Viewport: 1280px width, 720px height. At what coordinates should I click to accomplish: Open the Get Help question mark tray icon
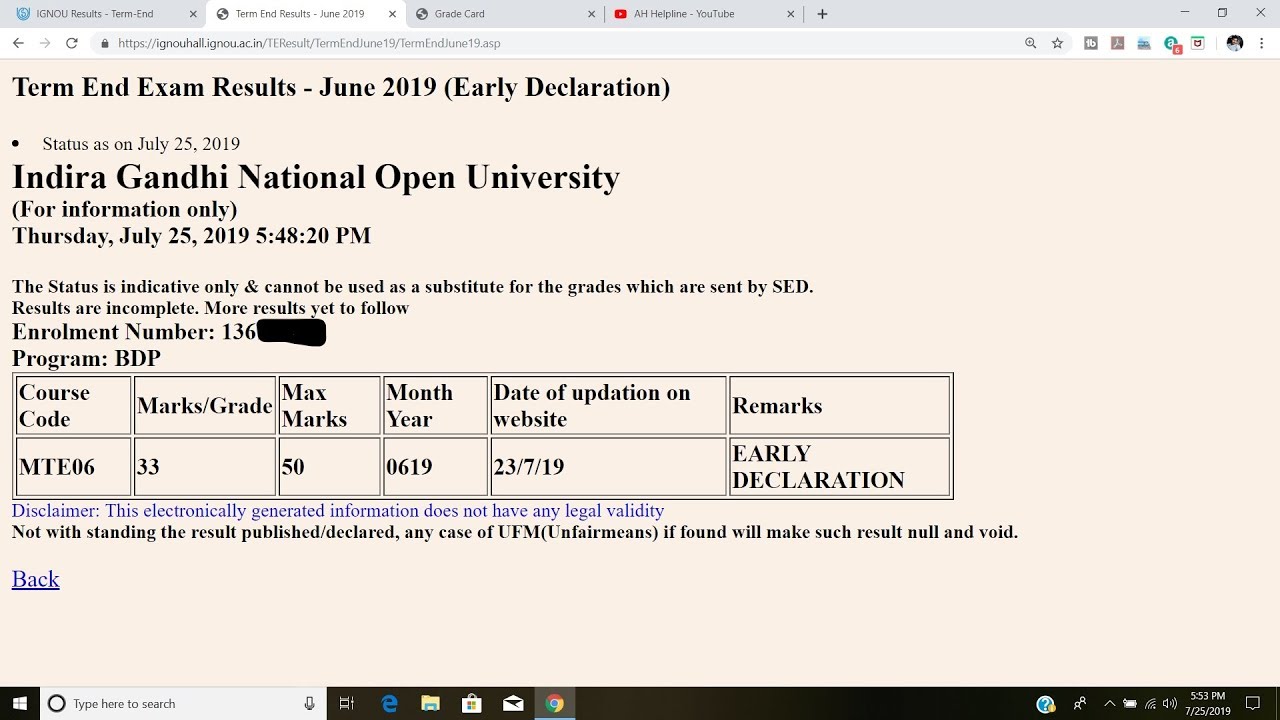click(1046, 703)
